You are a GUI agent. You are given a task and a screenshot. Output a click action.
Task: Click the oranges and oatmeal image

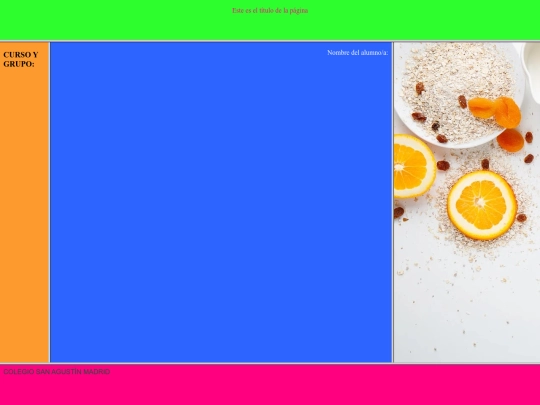(467, 202)
